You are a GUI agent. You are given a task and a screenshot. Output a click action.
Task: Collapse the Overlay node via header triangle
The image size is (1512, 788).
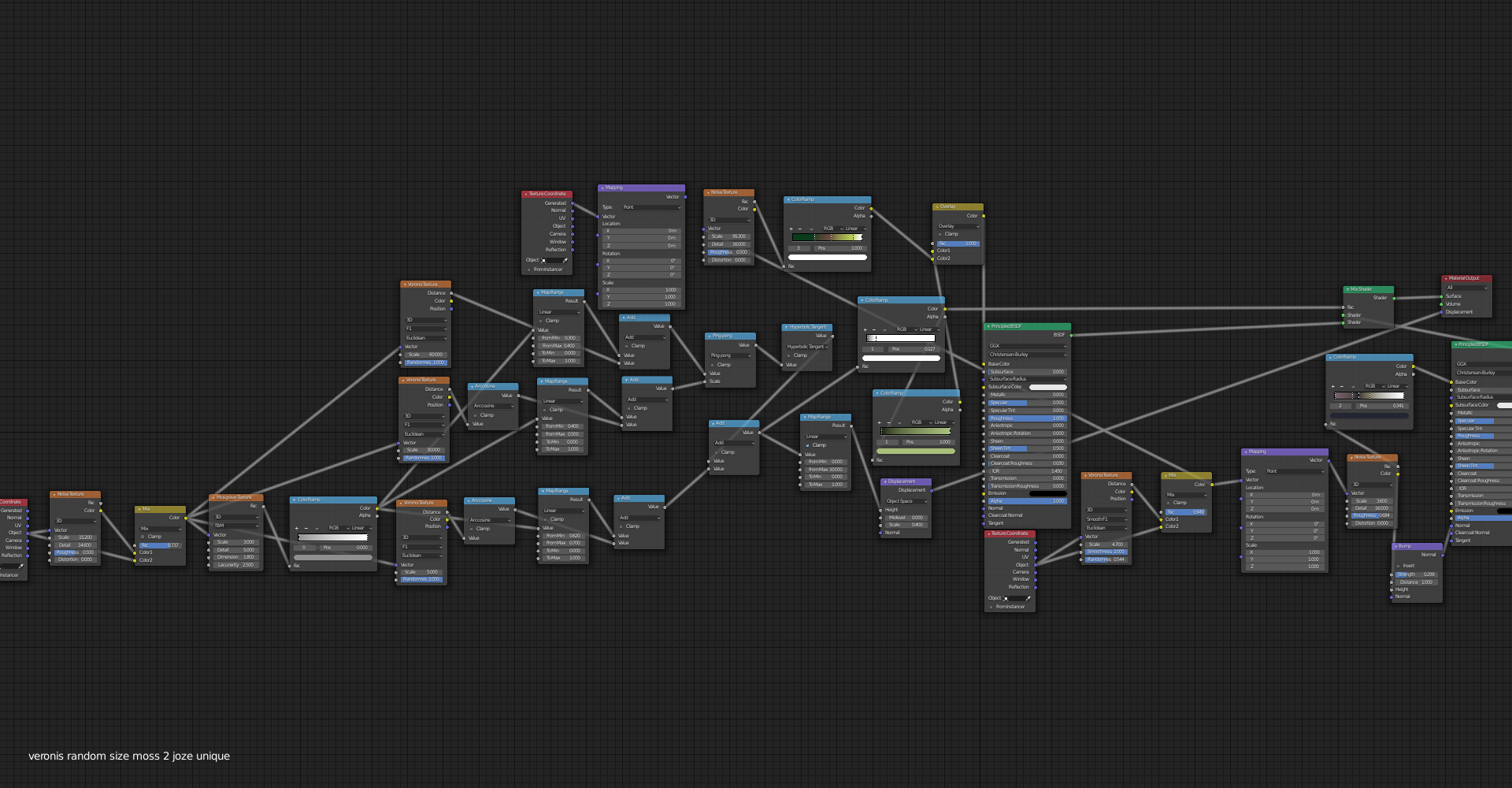point(937,206)
